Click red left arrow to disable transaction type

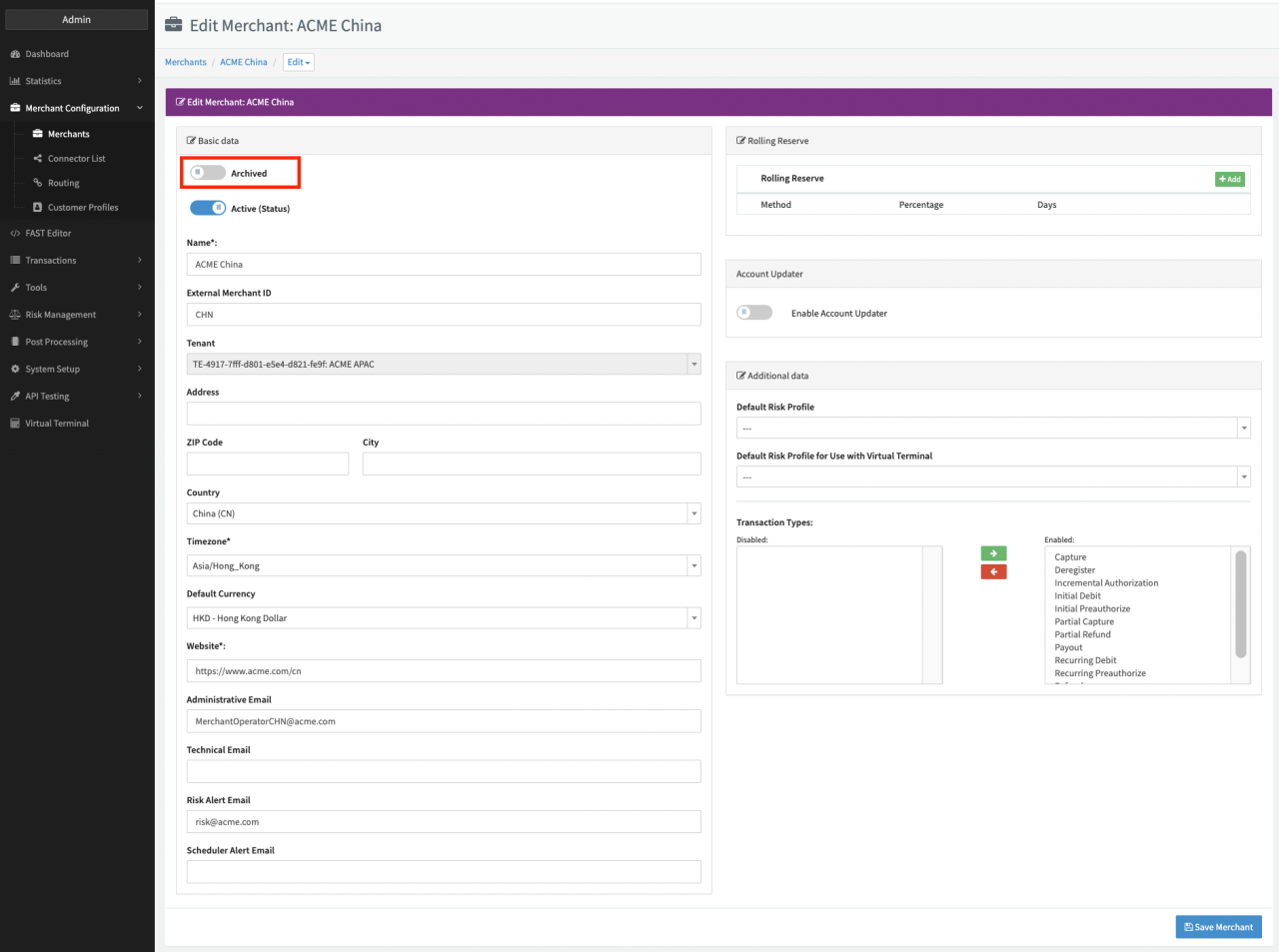pos(993,572)
